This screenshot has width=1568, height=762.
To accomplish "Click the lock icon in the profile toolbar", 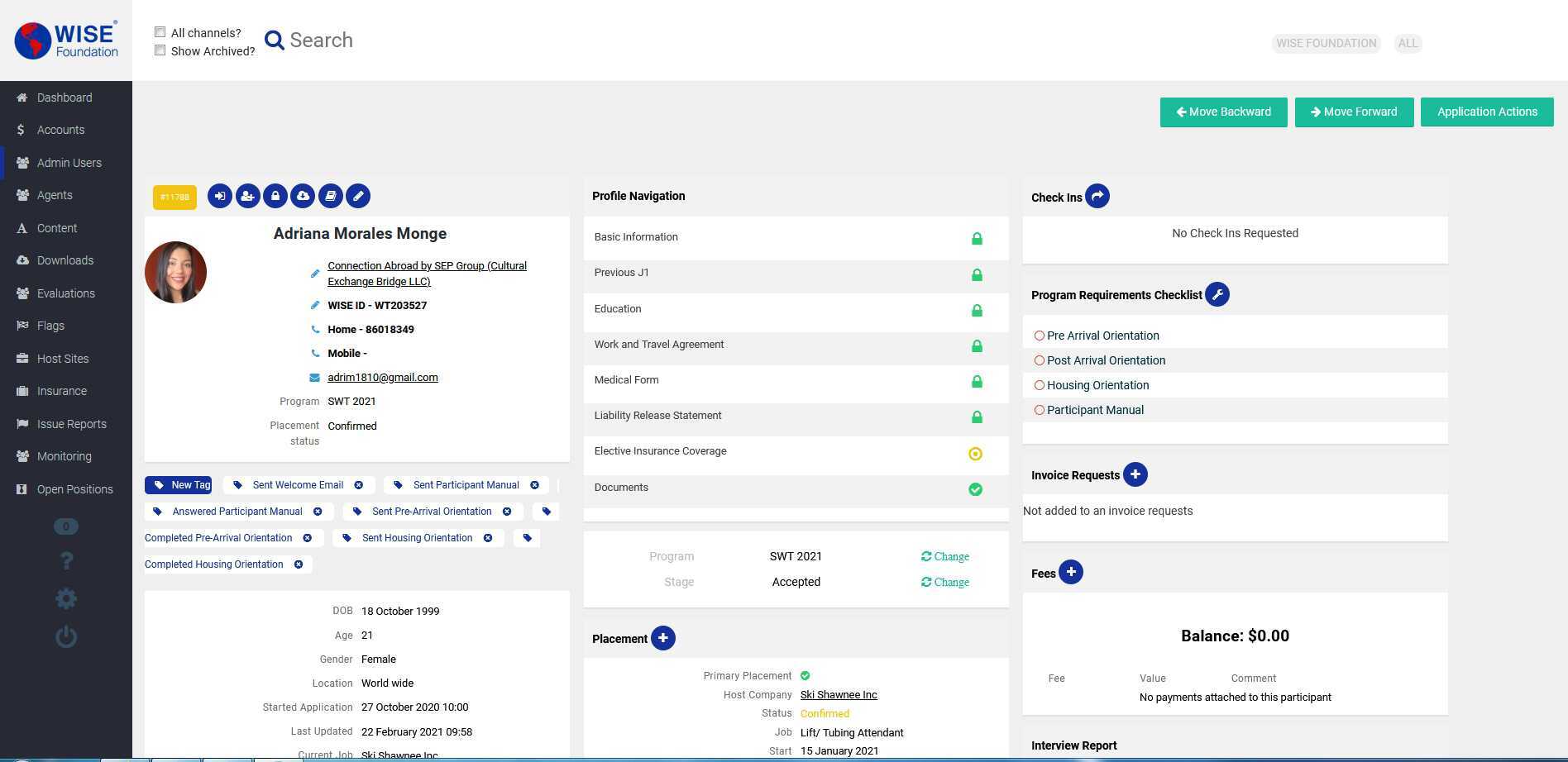I will pyautogui.click(x=275, y=196).
